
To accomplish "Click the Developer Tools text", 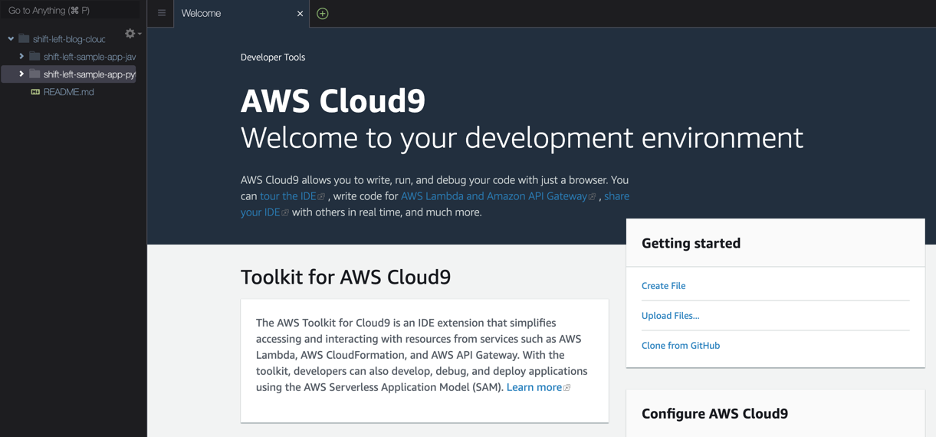I will 273,58.
